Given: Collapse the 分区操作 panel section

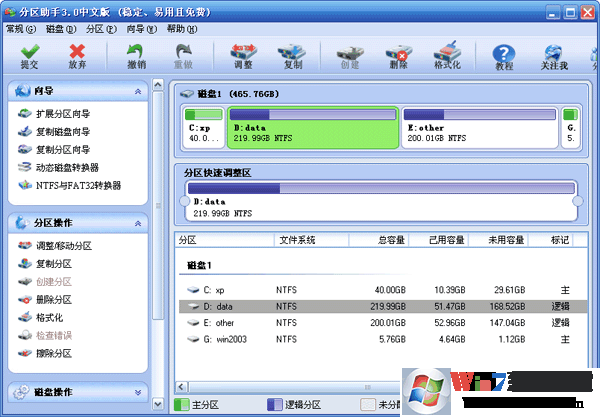Looking at the screenshot, I should (x=137, y=222).
